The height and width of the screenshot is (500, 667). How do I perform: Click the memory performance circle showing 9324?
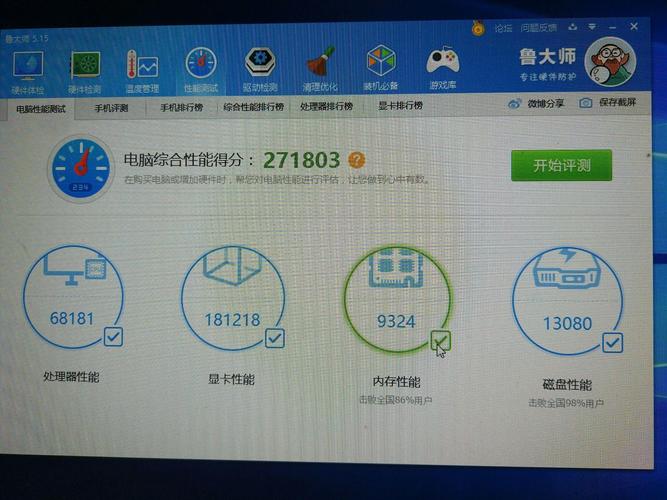click(397, 300)
